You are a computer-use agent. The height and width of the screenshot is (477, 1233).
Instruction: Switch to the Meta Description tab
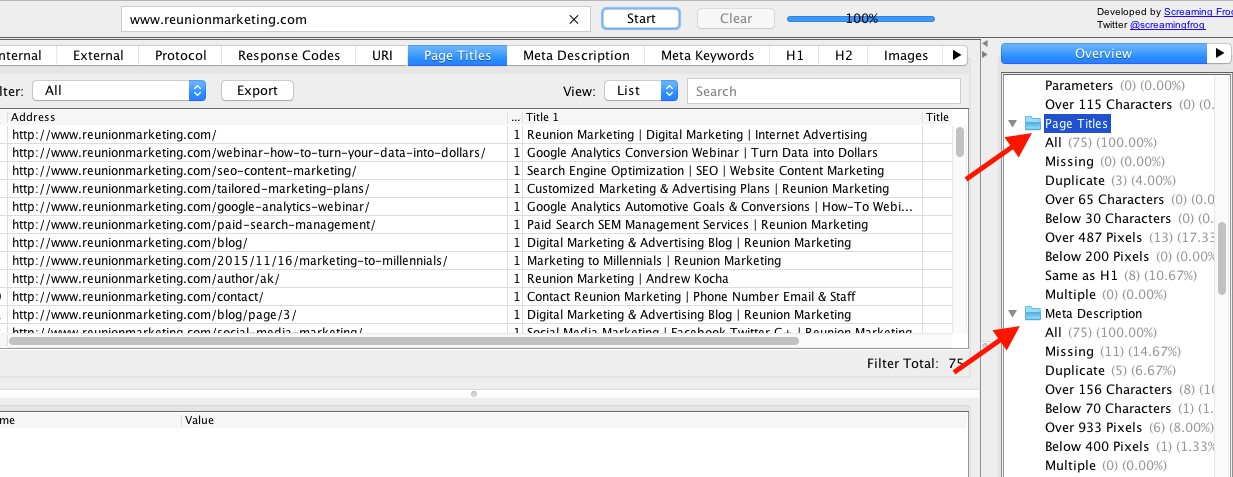point(576,56)
